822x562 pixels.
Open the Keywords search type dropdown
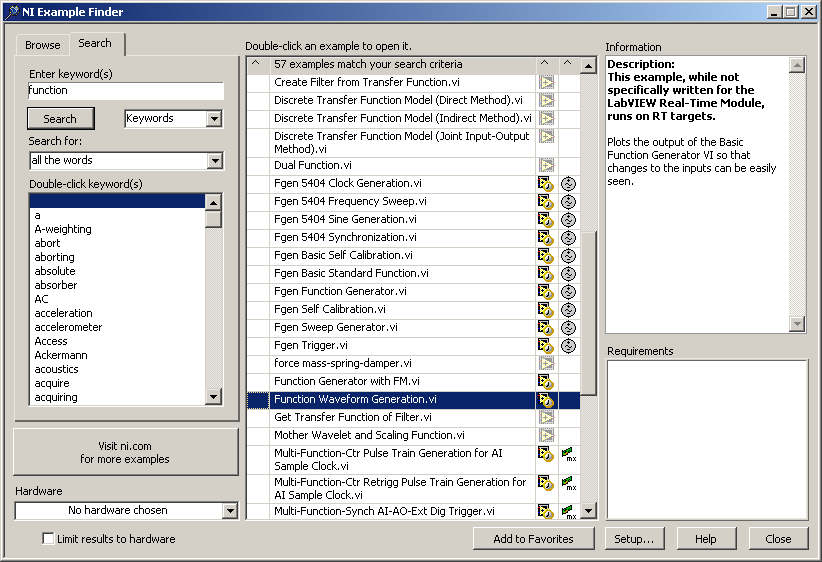(x=214, y=118)
